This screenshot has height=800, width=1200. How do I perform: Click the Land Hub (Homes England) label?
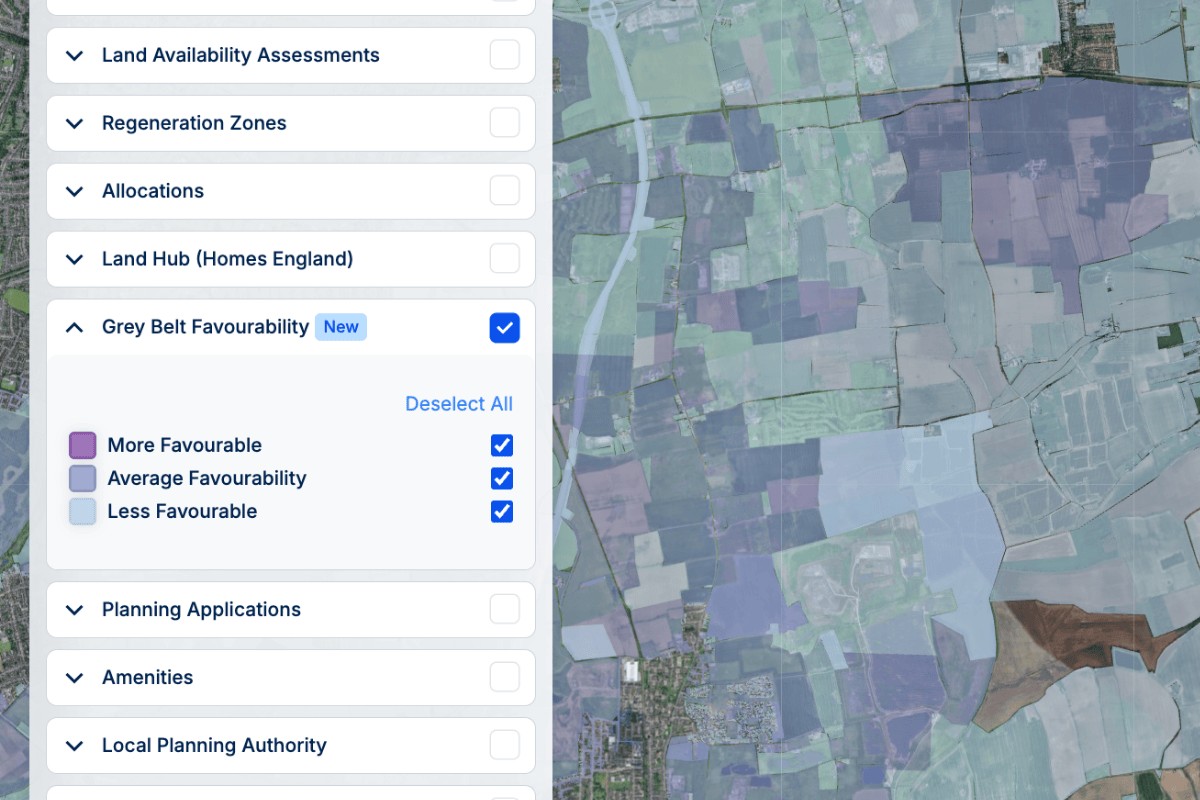click(x=228, y=259)
